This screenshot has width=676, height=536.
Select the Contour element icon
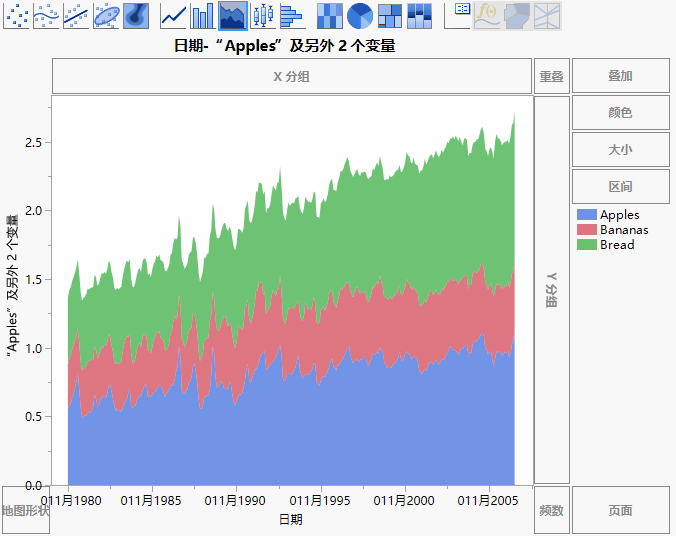136,15
